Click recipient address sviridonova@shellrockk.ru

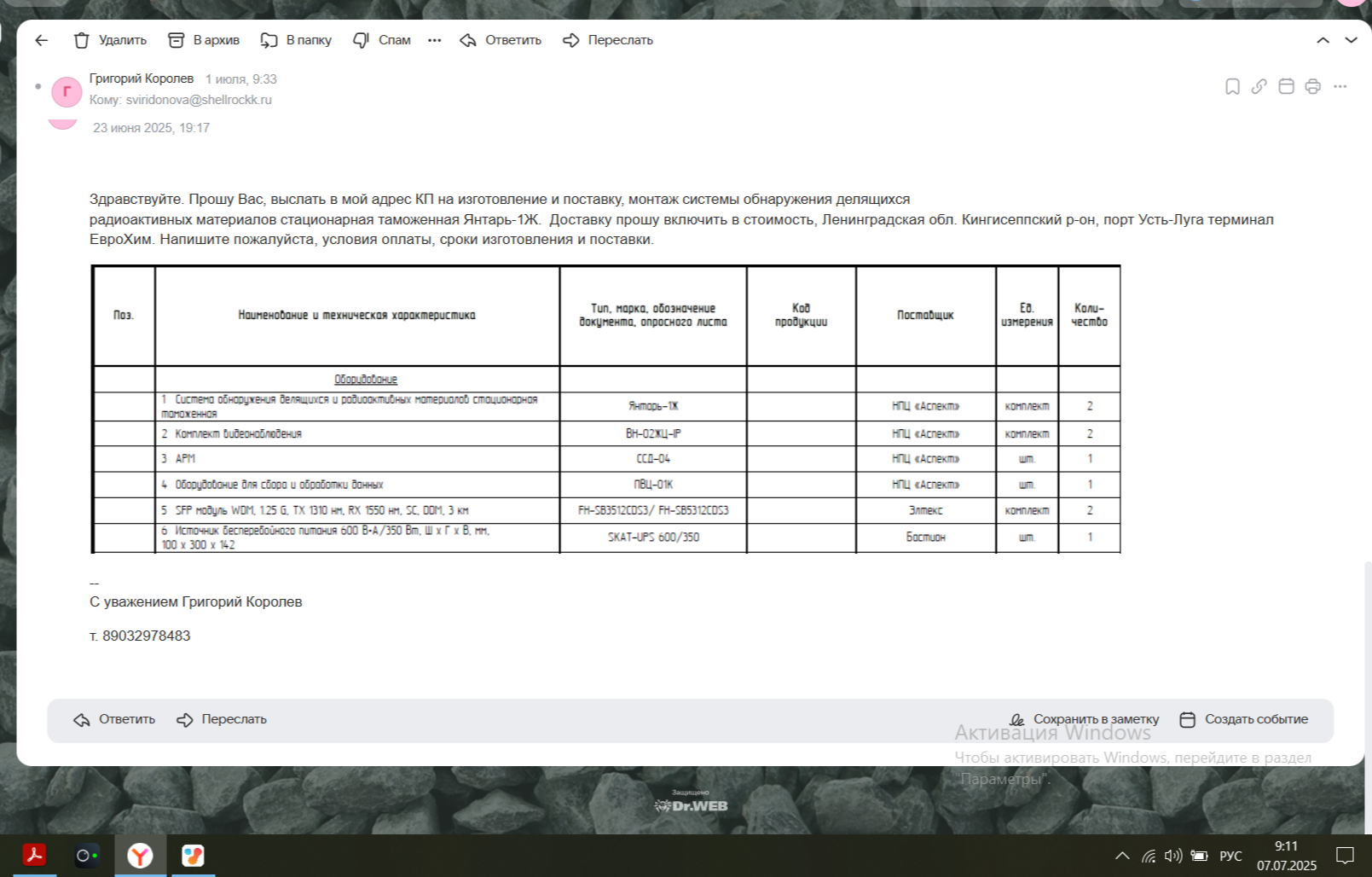click(199, 100)
